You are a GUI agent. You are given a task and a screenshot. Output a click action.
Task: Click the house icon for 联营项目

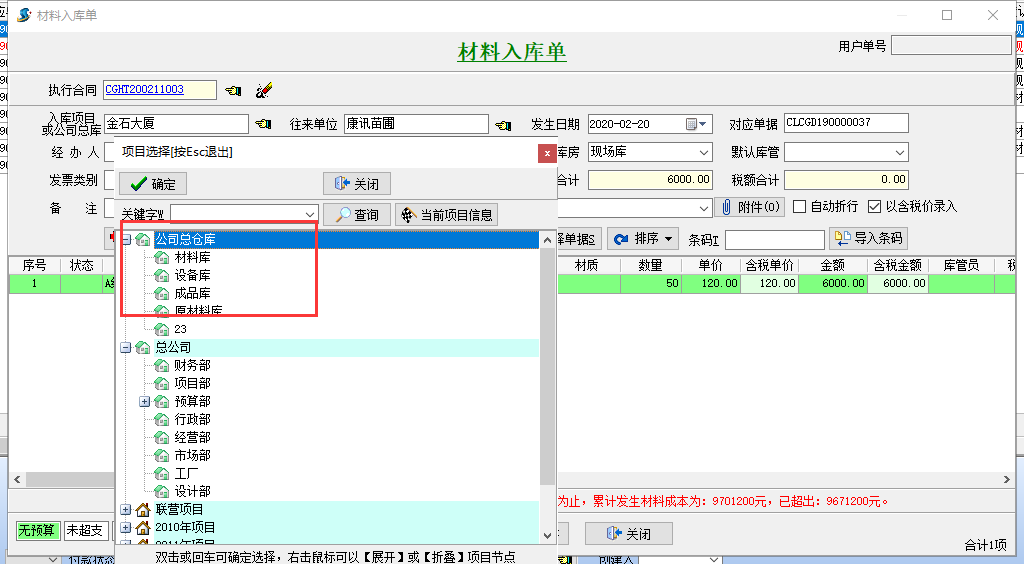point(143,509)
